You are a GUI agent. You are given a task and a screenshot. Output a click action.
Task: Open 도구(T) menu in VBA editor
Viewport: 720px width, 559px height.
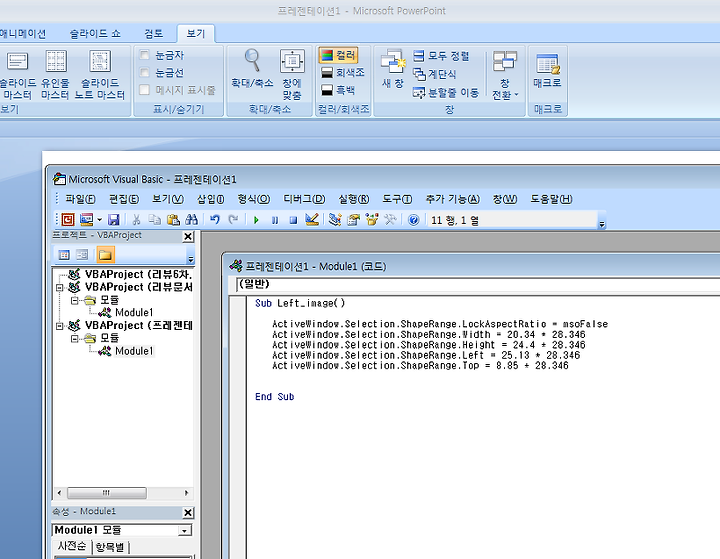[x=397, y=199]
